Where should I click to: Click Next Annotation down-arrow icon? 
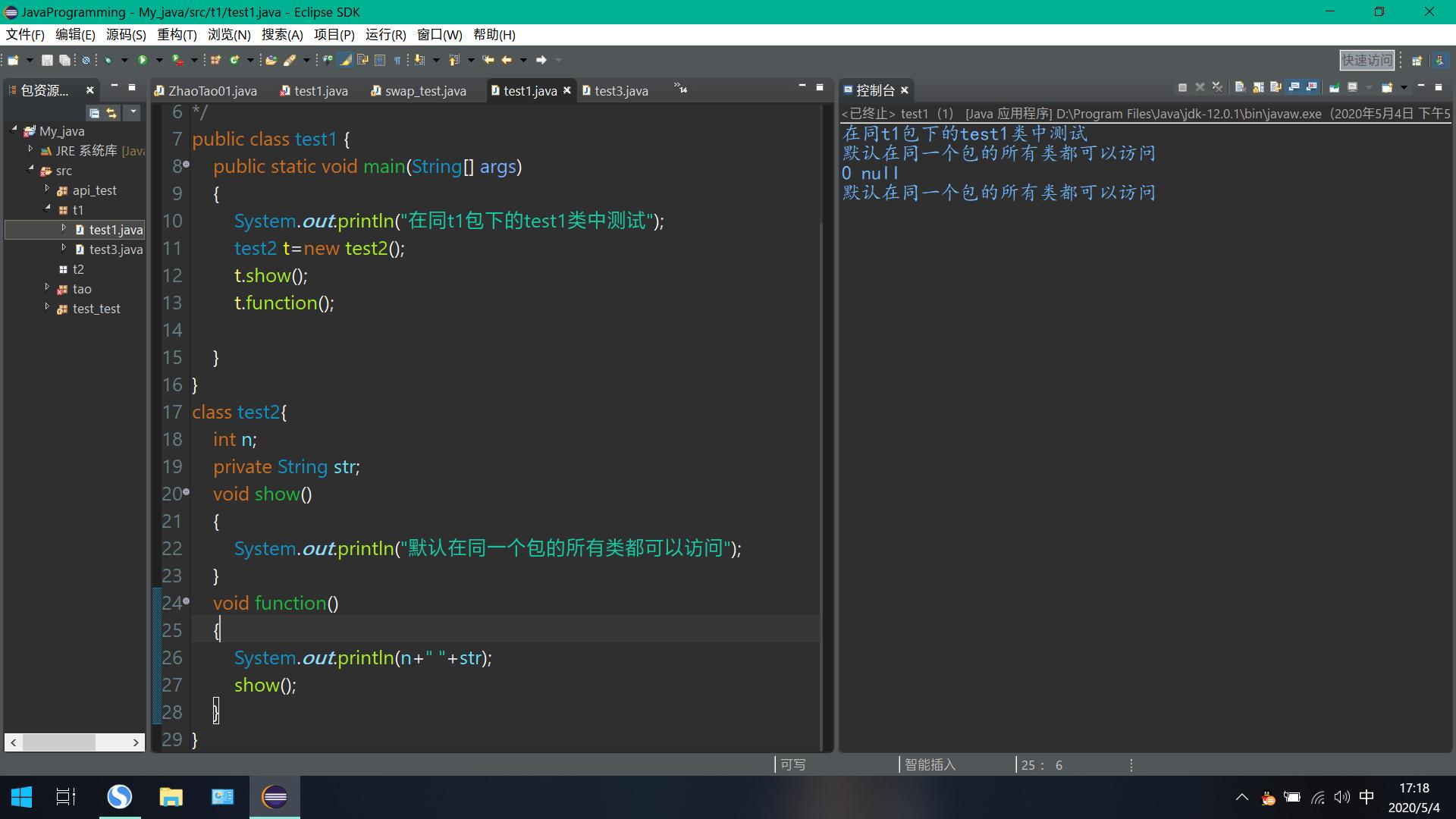(419, 60)
